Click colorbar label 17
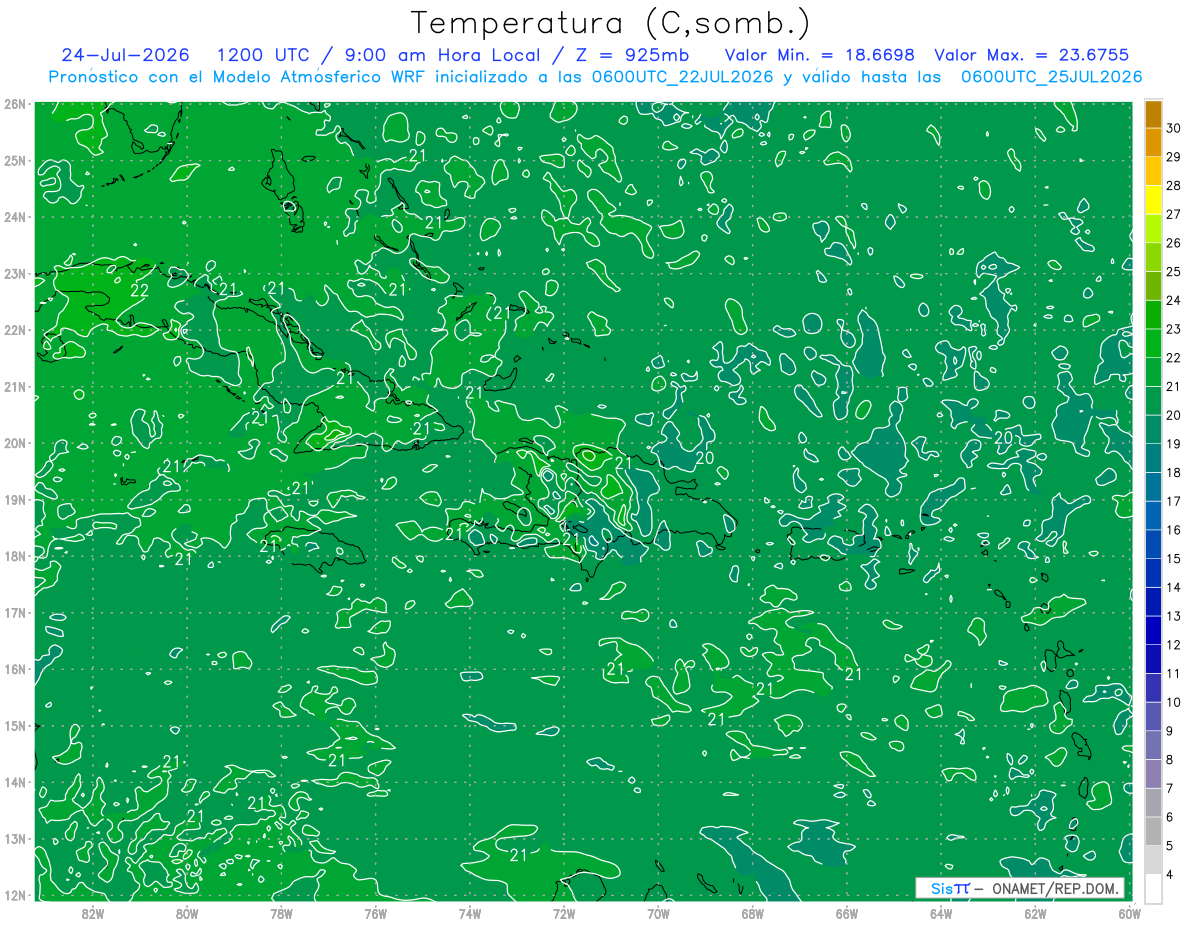Viewport: 1200px width, 927px height. 1174,501
